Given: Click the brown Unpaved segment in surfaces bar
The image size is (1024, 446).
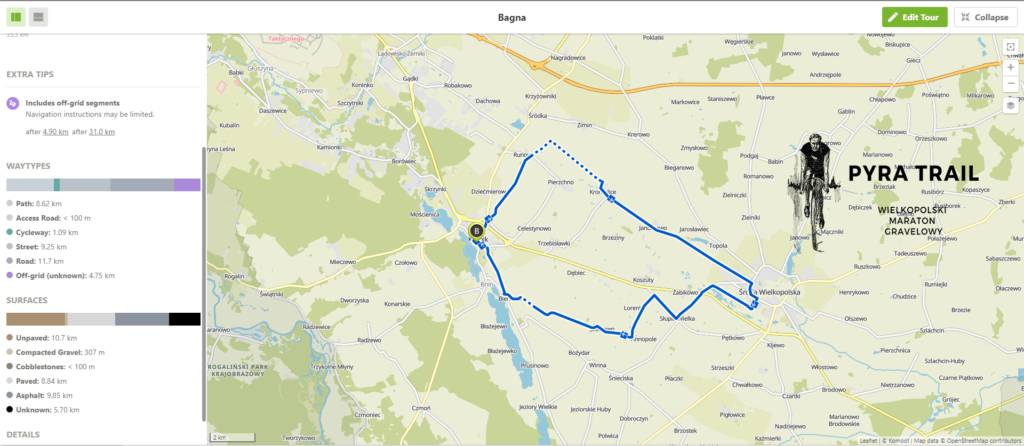Looking at the screenshot, I should (x=36, y=319).
